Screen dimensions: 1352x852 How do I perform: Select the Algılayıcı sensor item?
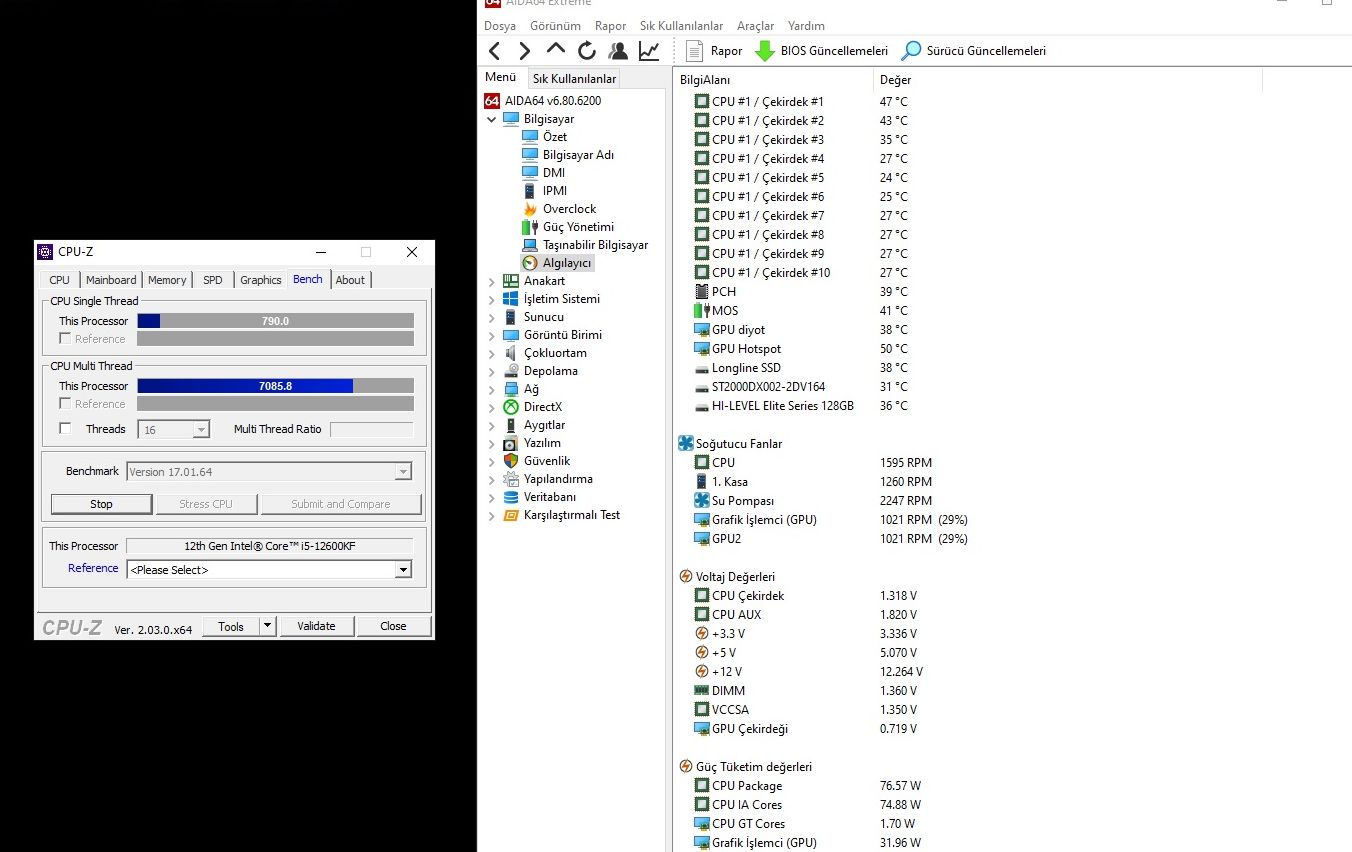tap(567, 263)
